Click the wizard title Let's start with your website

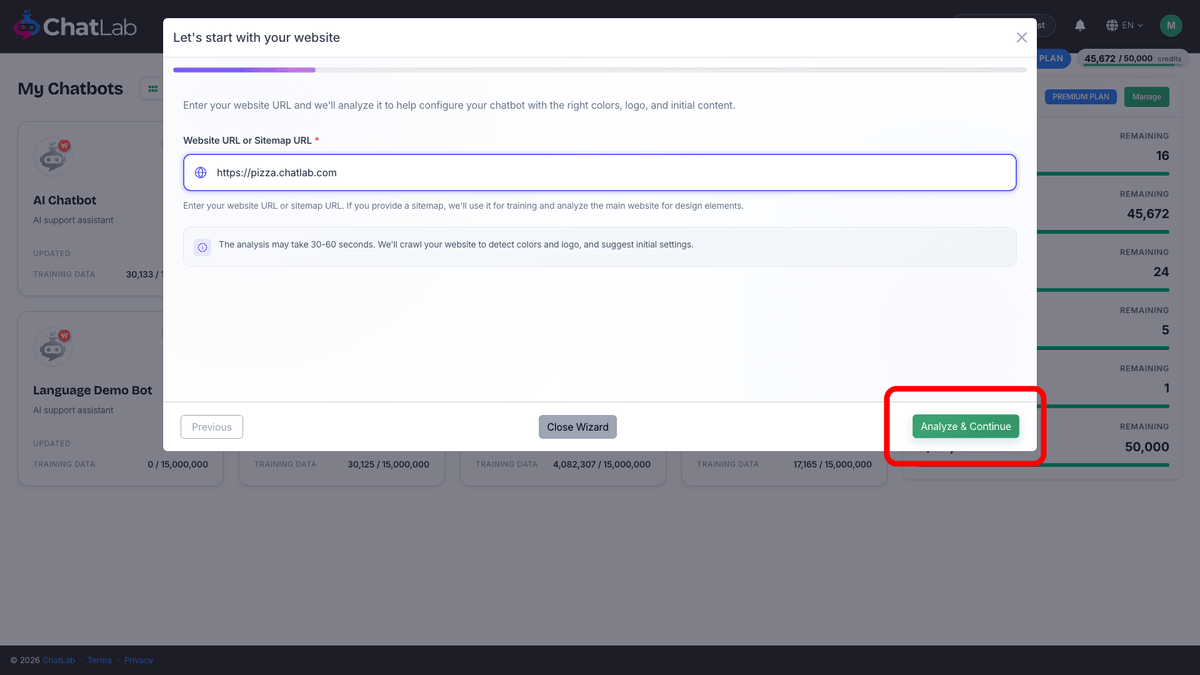[x=256, y=37]
